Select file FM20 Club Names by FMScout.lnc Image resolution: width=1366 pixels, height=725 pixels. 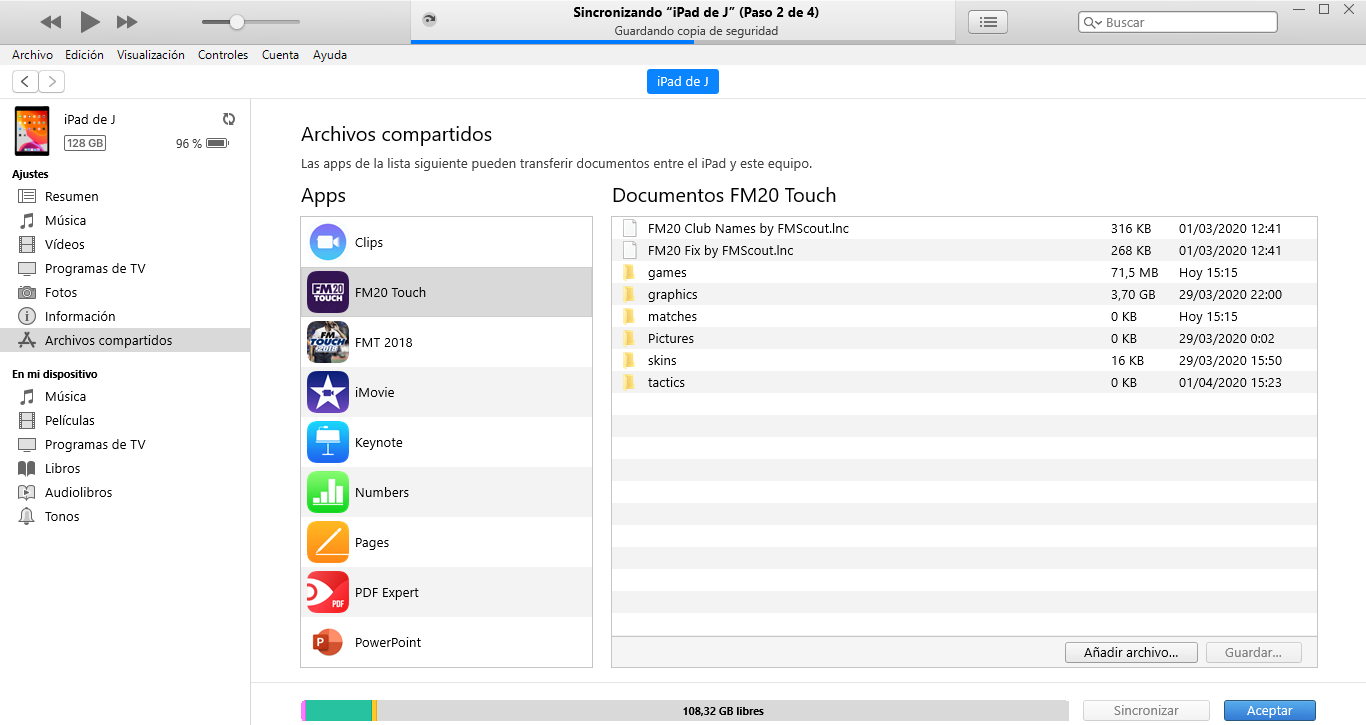coord(964,228)
